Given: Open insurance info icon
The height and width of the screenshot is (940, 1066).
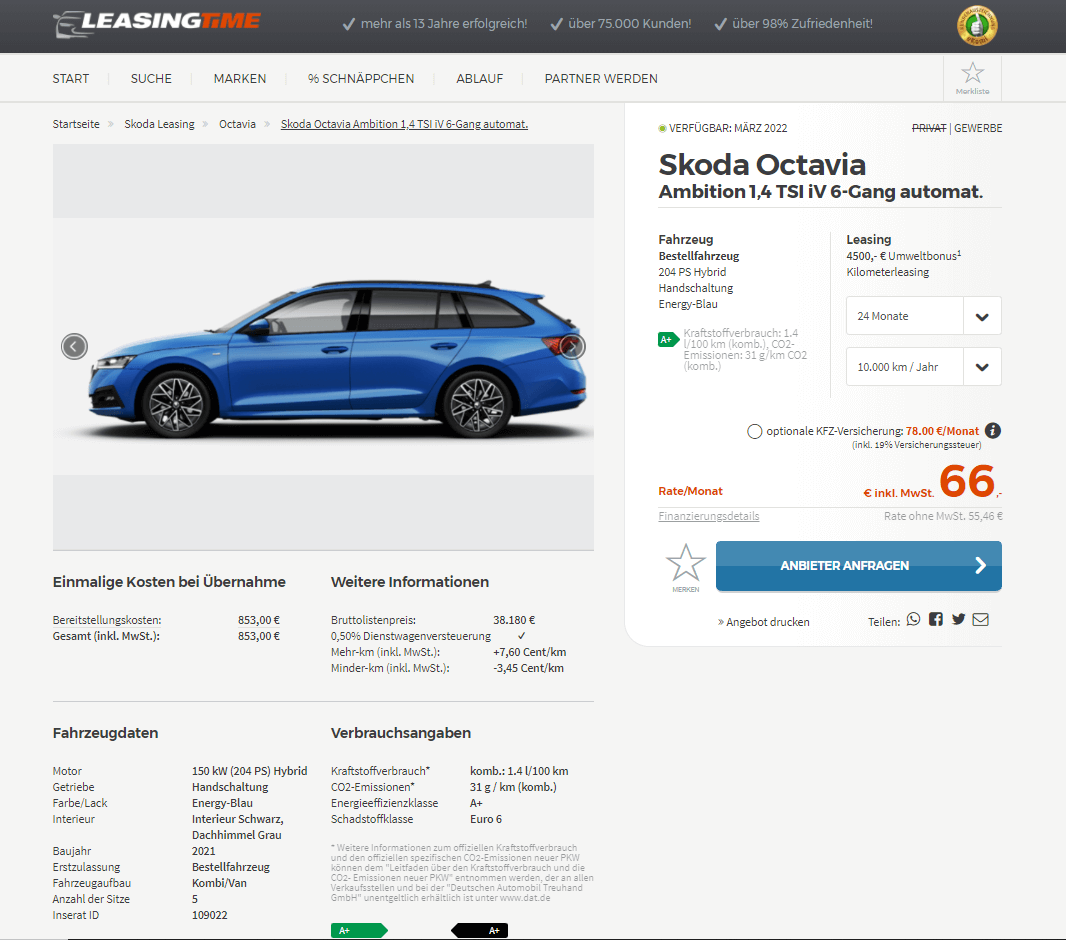Looking at the screenshot, I should 993,430.
